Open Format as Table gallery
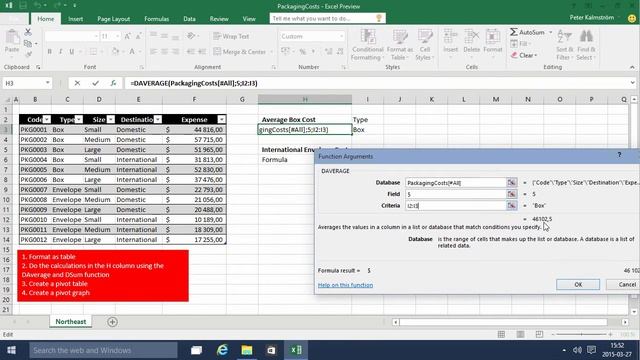Image resolution: width=640 pixels, height=360 pixels. coord(400,45)
